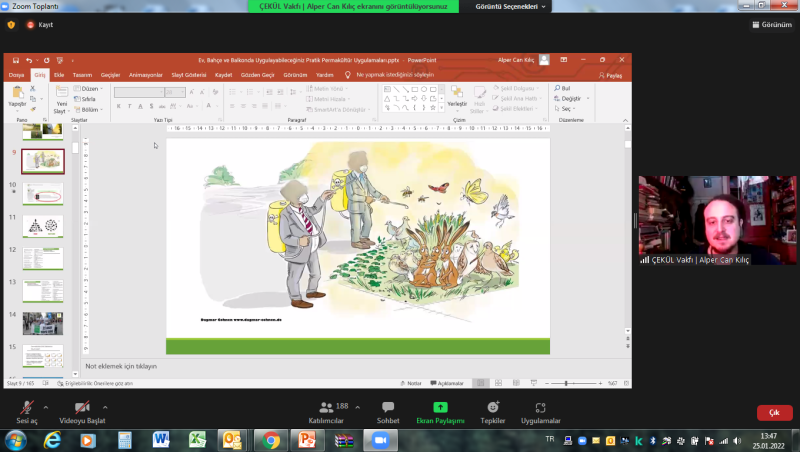Open the Tasarım ribbon tab

click(82, 75)
